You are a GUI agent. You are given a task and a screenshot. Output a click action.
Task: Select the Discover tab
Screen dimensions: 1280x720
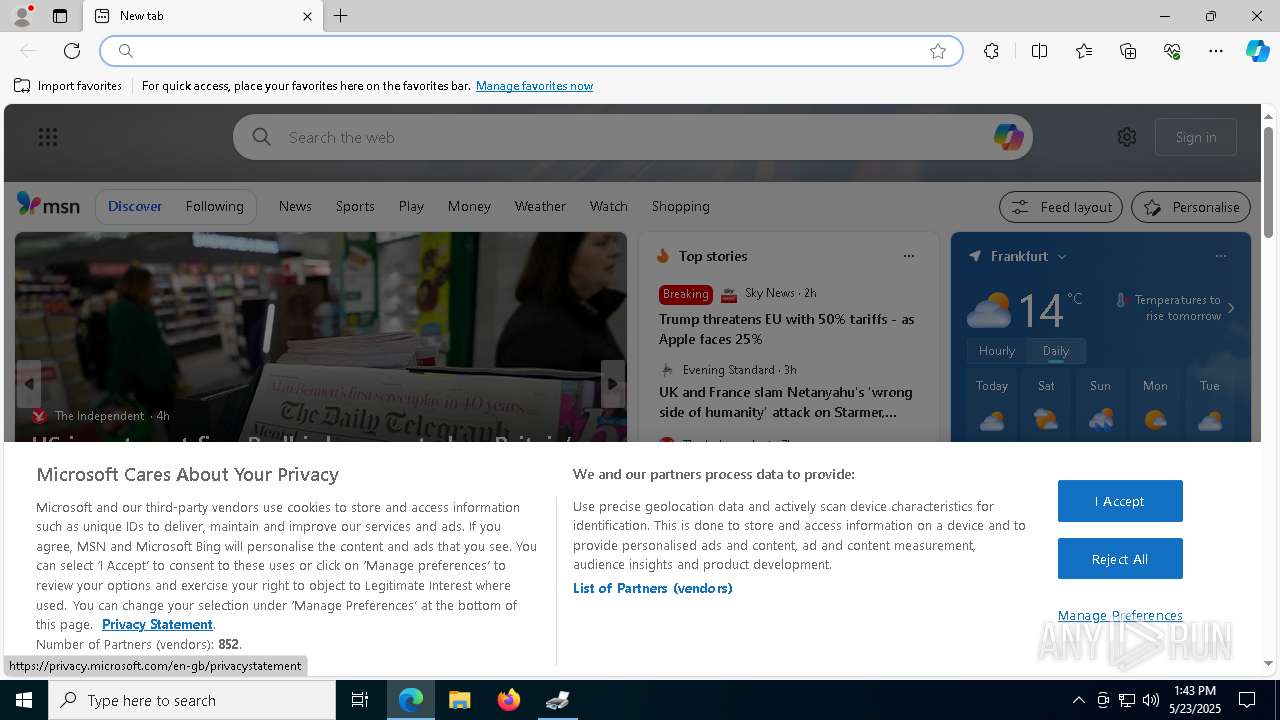135,206
